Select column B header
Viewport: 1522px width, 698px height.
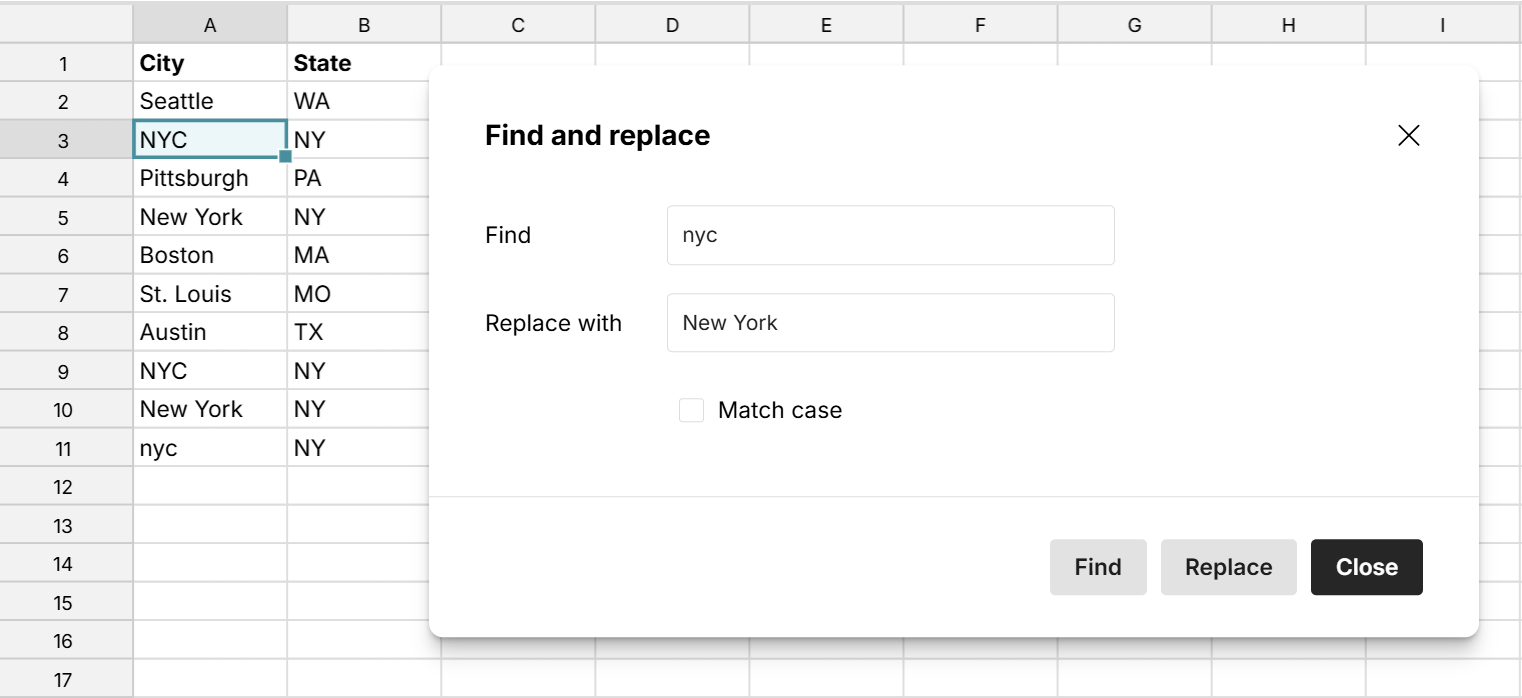[x=363, y=23]
